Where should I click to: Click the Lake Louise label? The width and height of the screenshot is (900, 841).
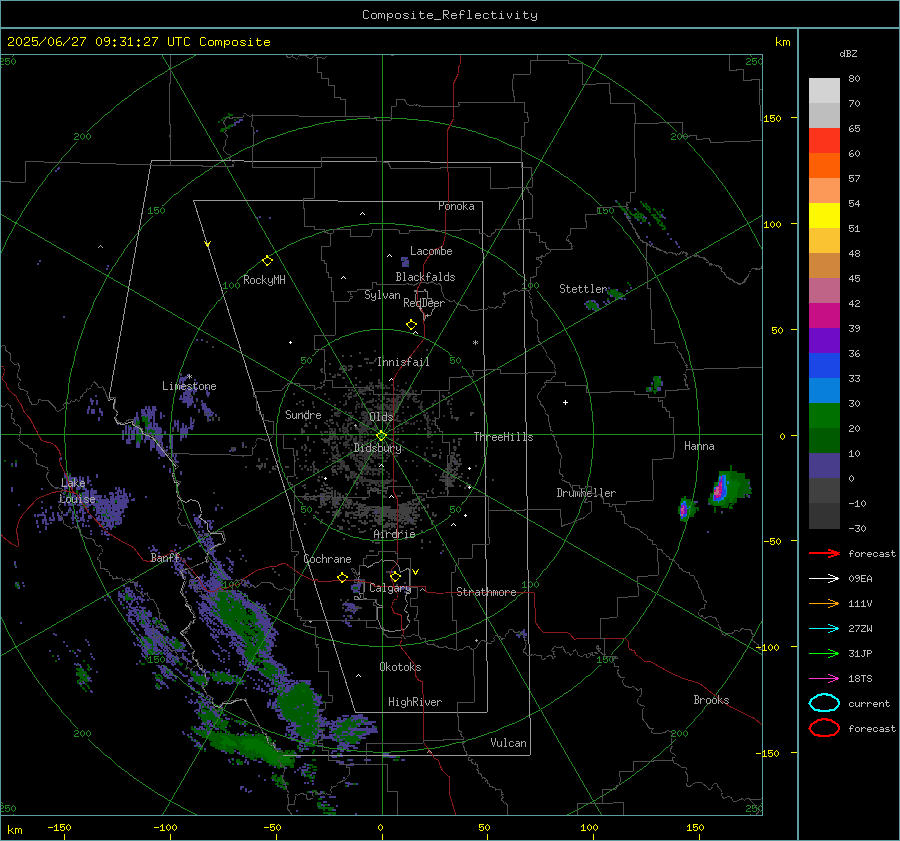[77, 491]
